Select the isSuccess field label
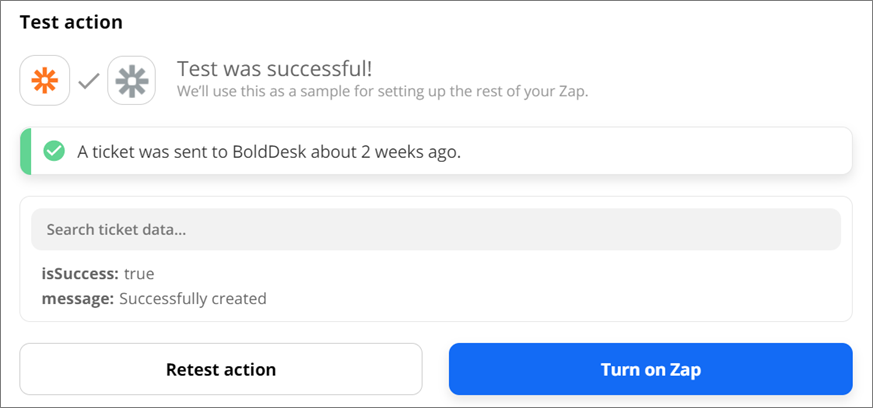Viewport: 873px width, 408px height. pyautogui.click(x=80, y=274)
